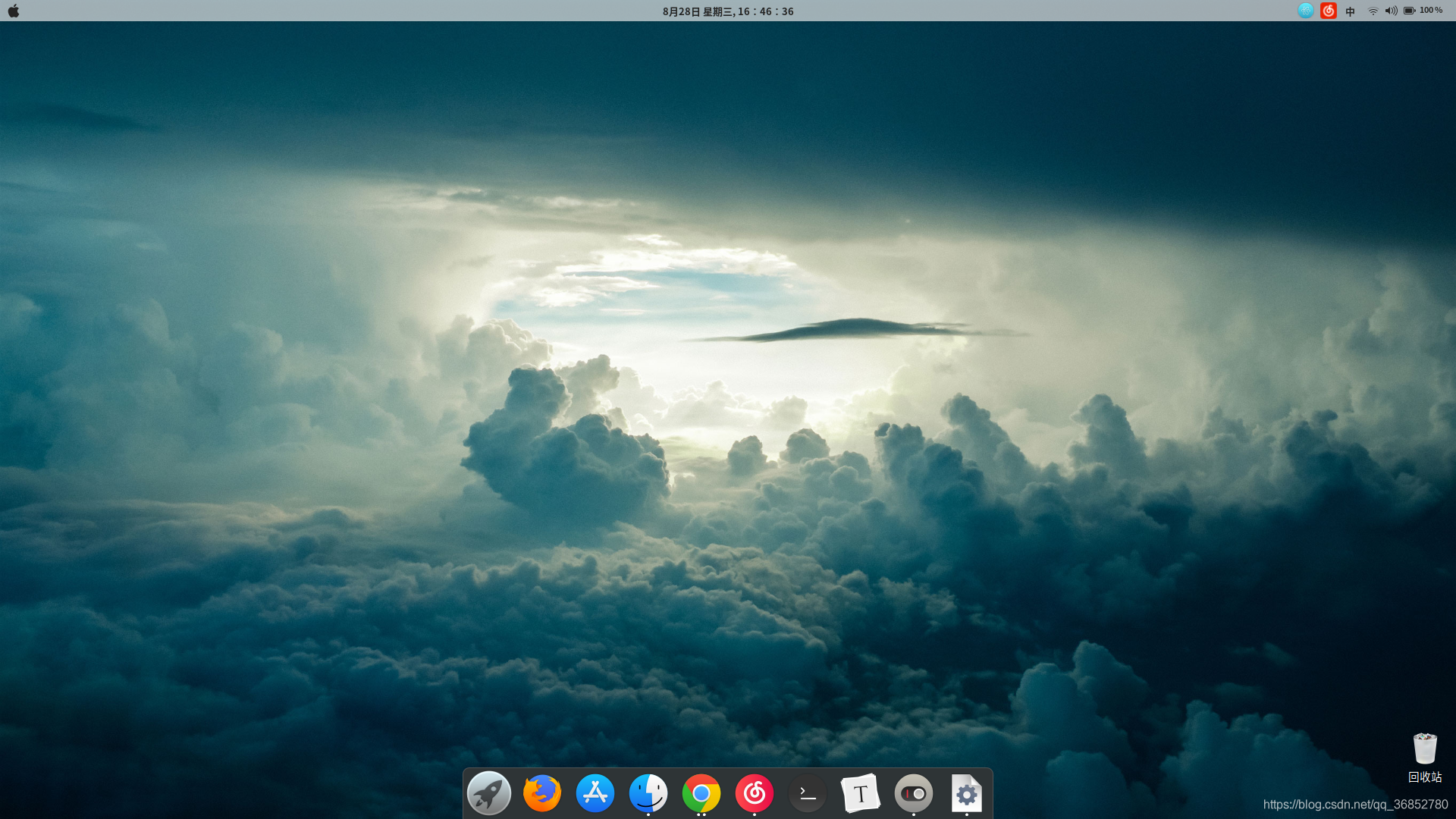Image resolution: width=1456 pixels, height=819 pixels.
Task: Click the 100% battery percentage text
Action: (x=1431, y=11)
